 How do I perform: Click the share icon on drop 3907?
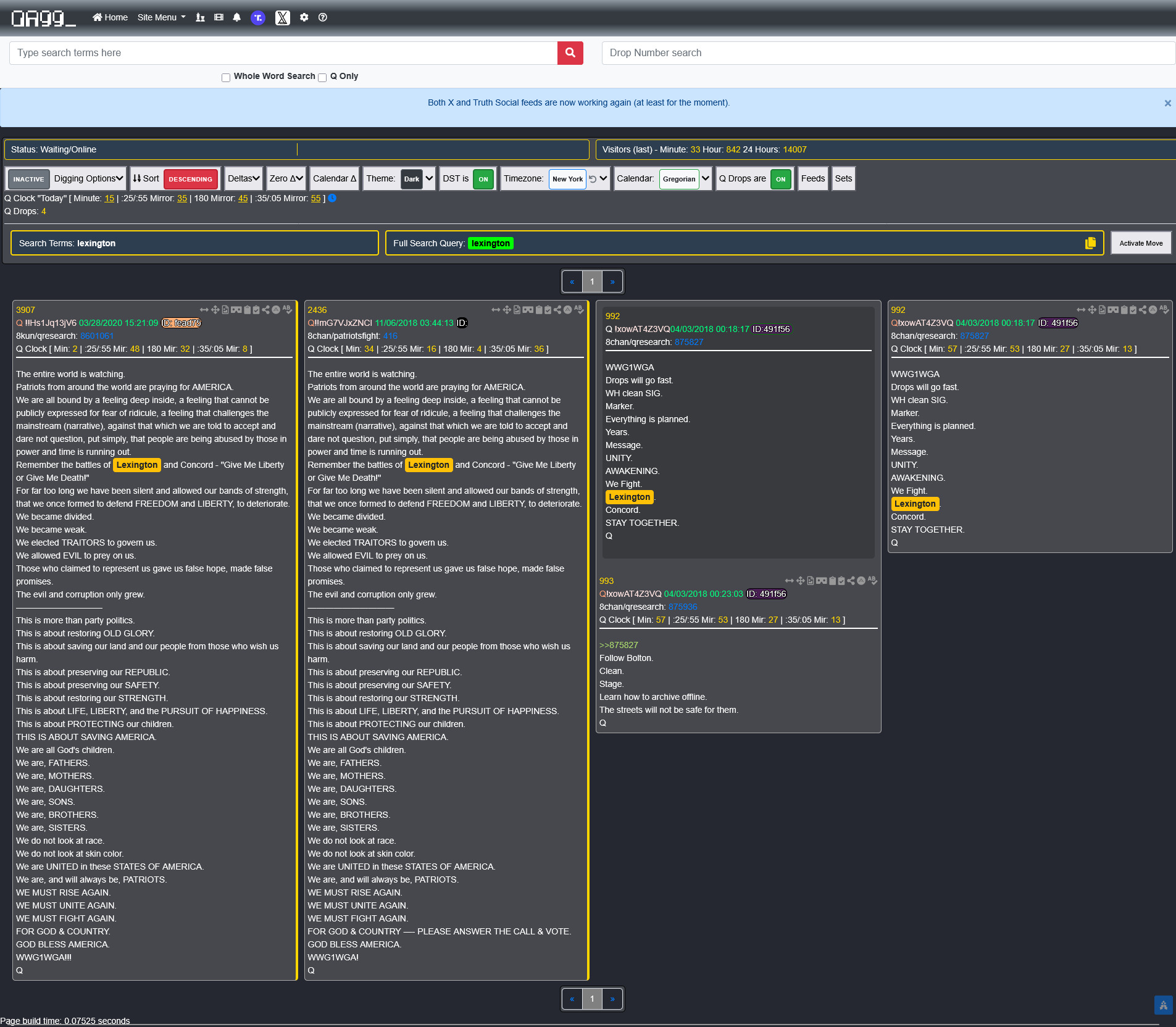click(x=266, y=310)
